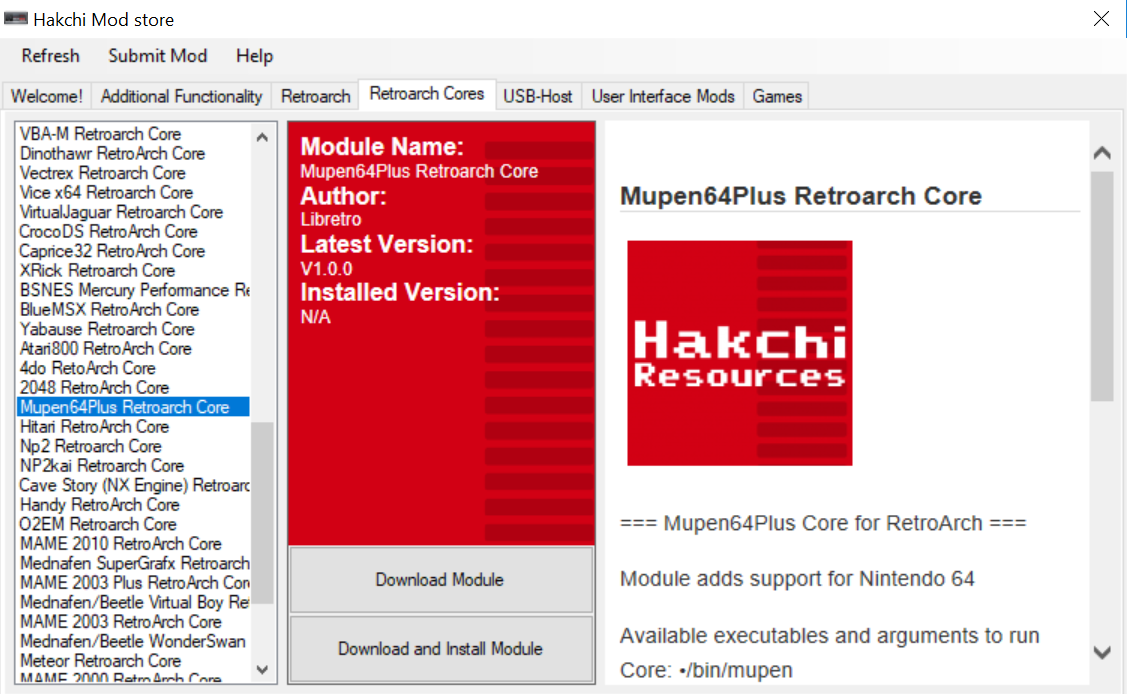The image size is (1127, 694).
Task: Click 'Available executables and arguments to run' text
Action: pyautogui.click(x=829, y=636)
